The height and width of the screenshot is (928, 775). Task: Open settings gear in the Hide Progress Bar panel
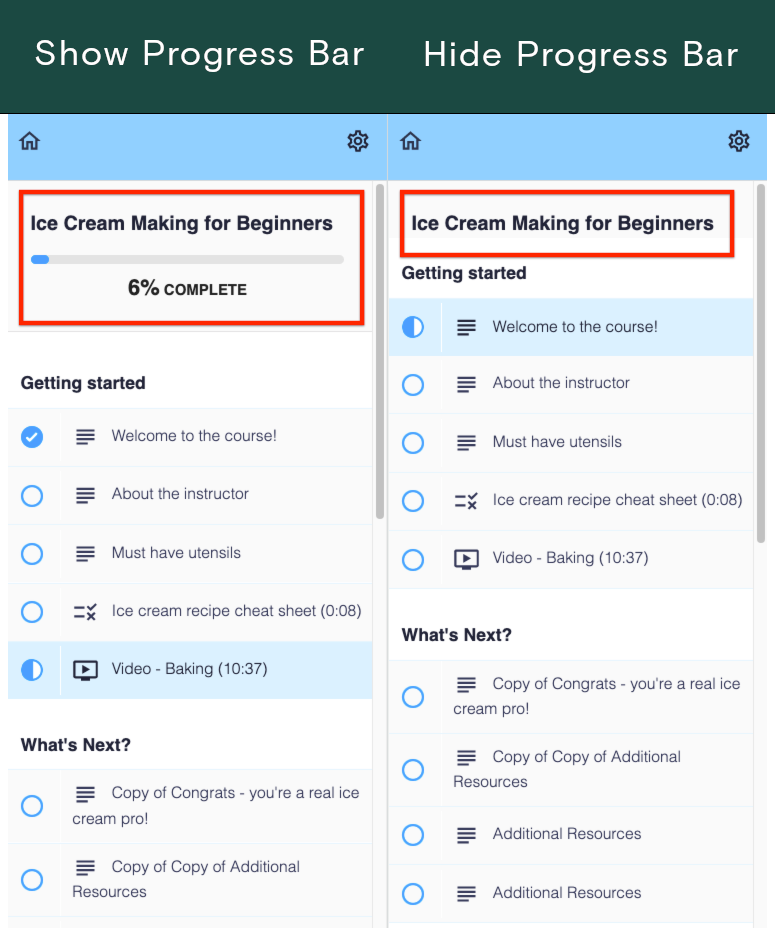click(x=739, y=141)
